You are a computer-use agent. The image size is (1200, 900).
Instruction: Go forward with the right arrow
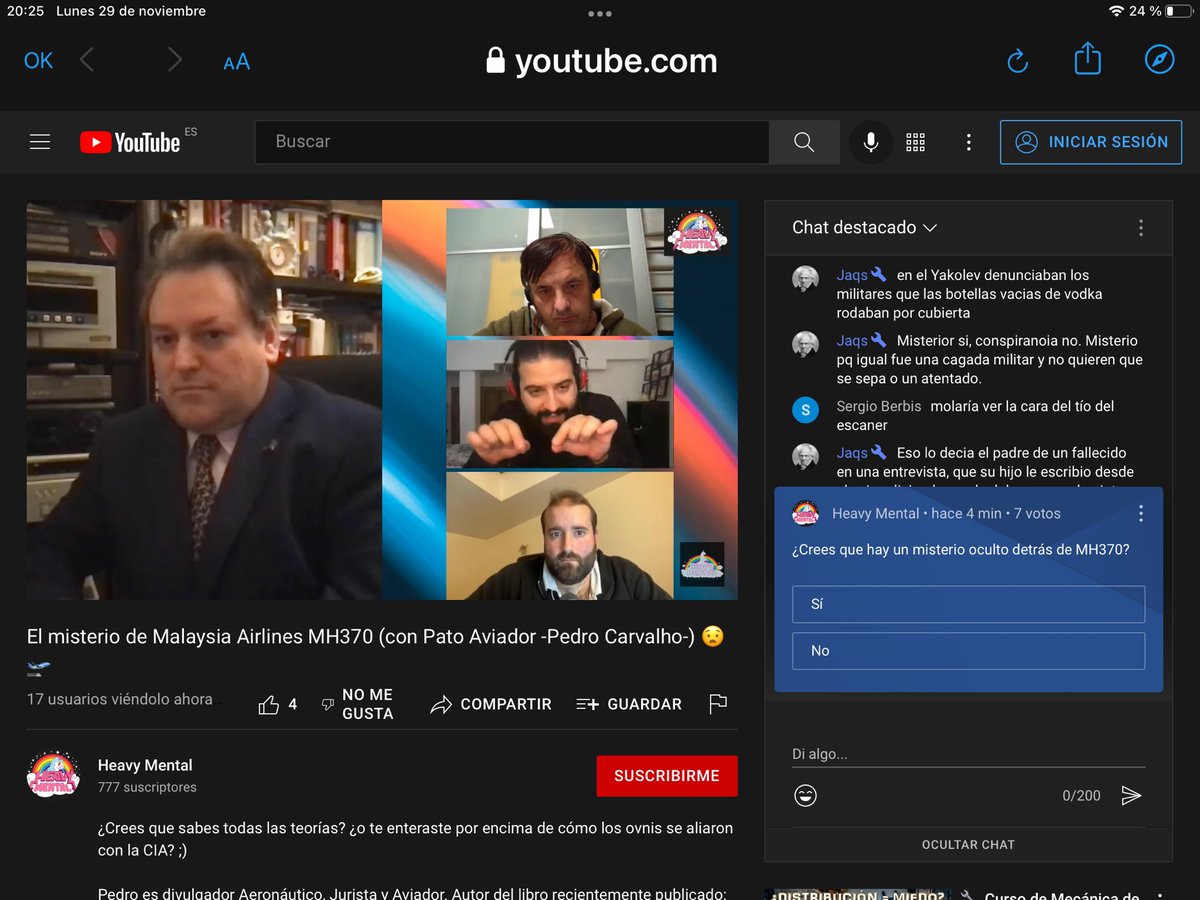point(175,61)
